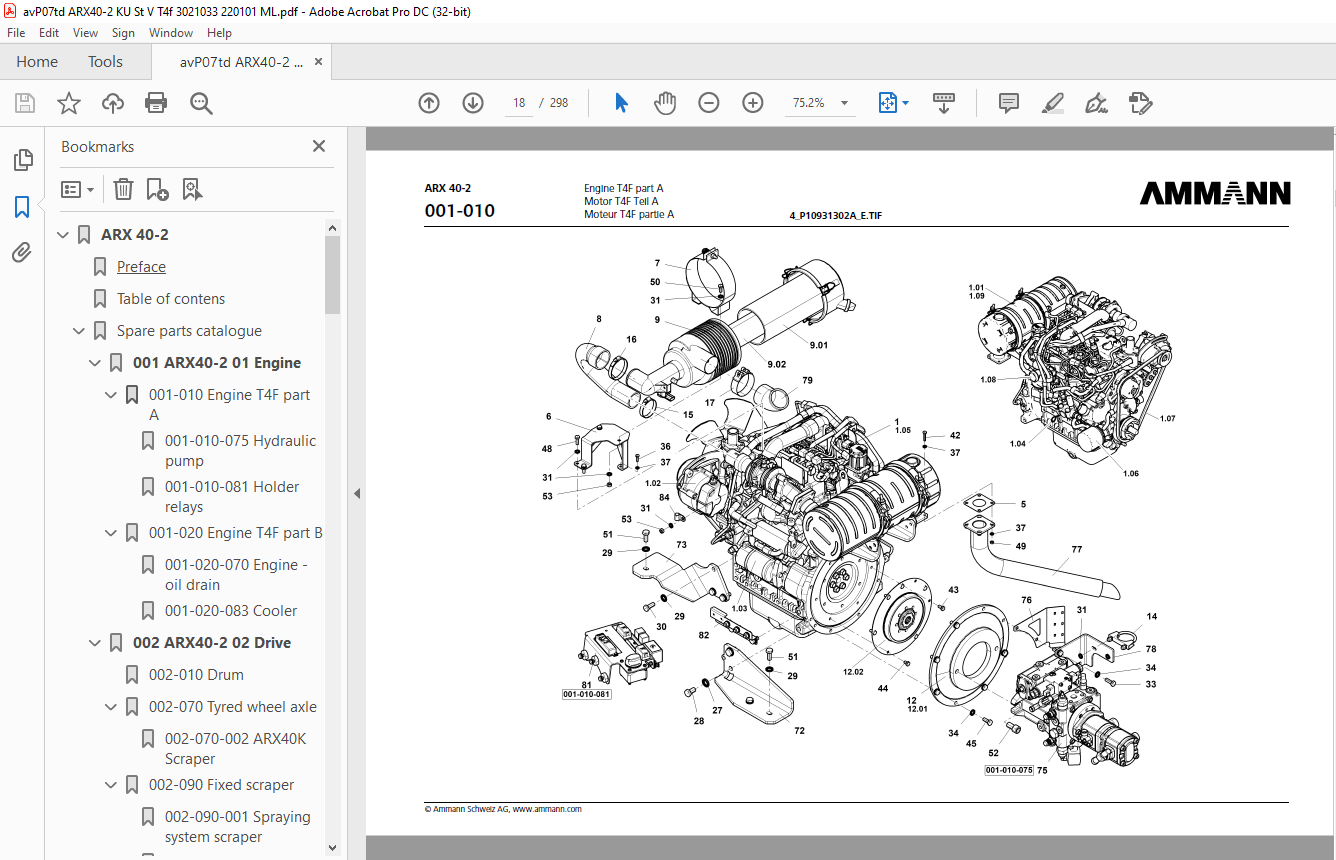The image size is (1336, 860).
Task: Toggle the bookmarks panel icon
Action: pyautogui.click(x=22, y=207)
